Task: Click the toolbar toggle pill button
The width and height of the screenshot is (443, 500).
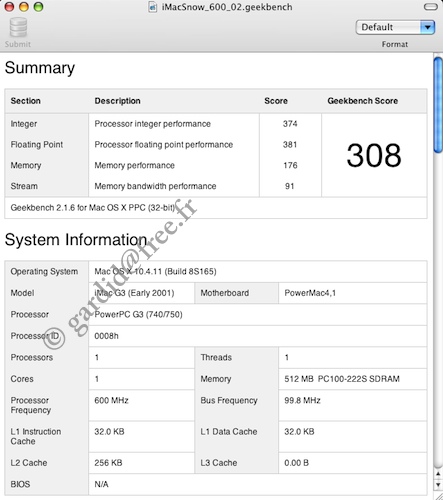Action: [x=431, y=7]
